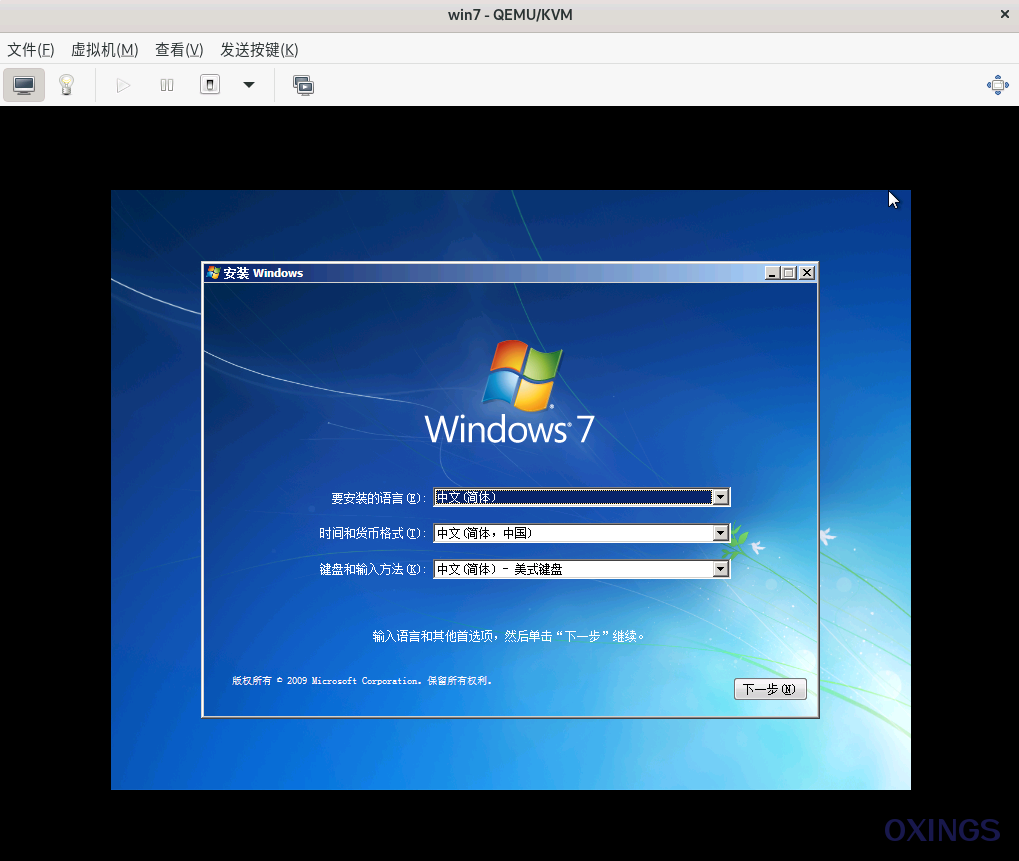Viewport: 1019px width, 861px height.
Task: Open the 文件(F) menu
Action: [x=31, y=50]
